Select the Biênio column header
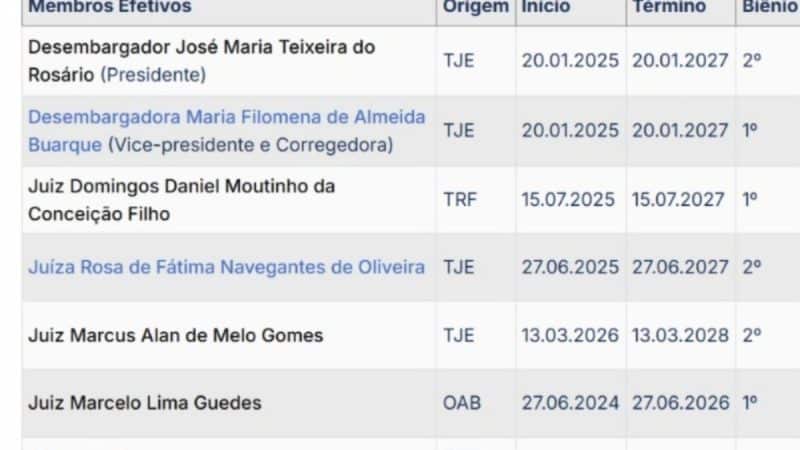Screen dimensions: 800x450 click(768, 7)
